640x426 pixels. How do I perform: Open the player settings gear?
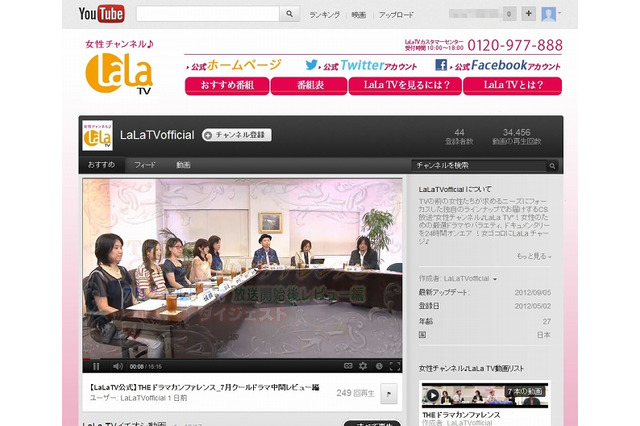coord(363,366)
